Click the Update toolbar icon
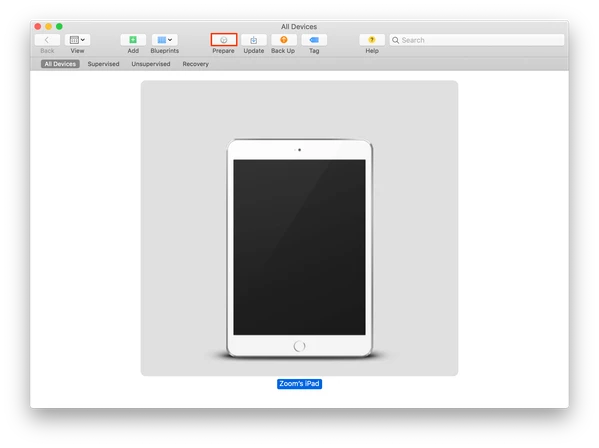599x448 pixels. click(254, 40)
